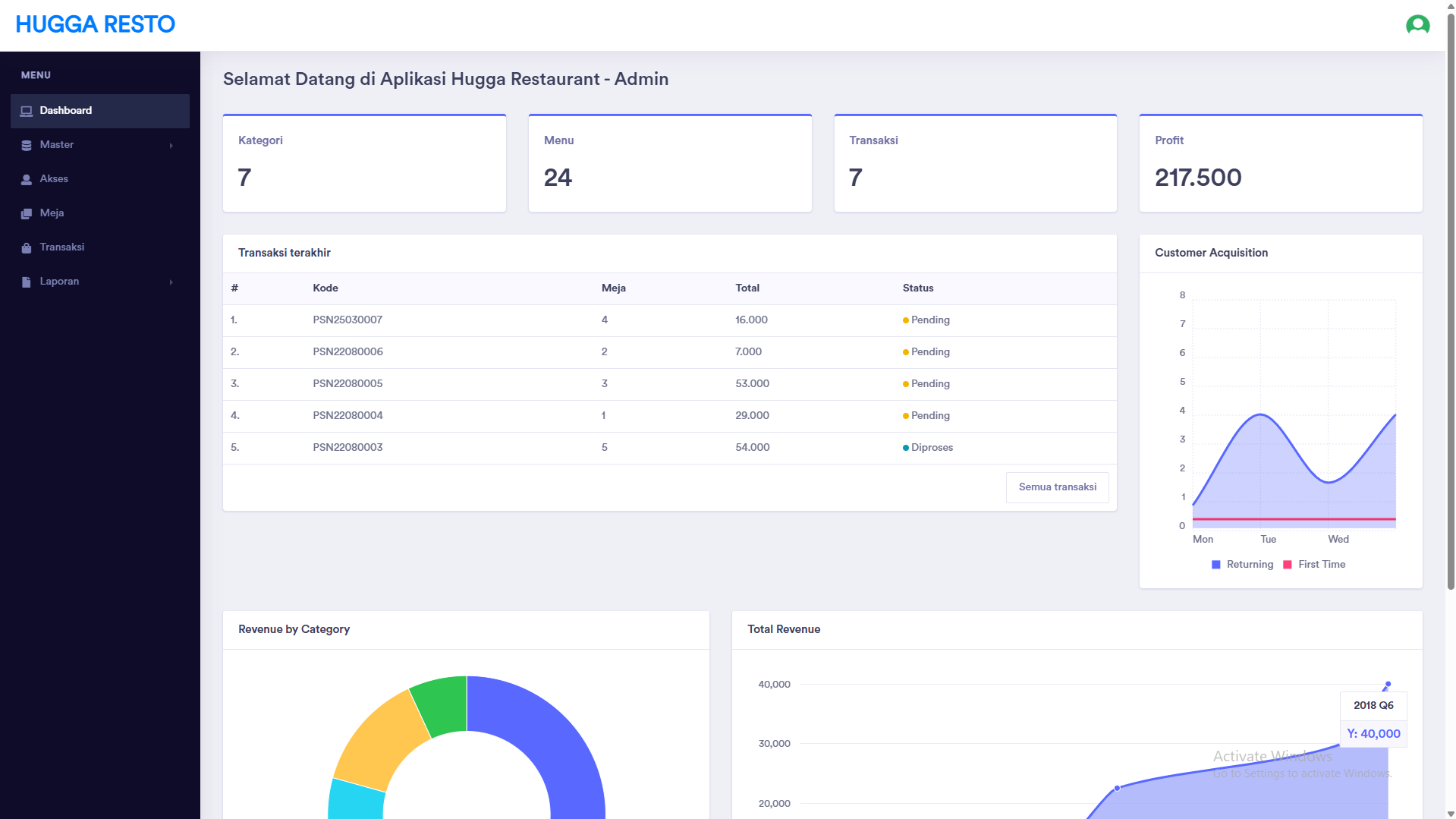
Task: Click the Akses user icon
Action: click(x=27, y=179)
